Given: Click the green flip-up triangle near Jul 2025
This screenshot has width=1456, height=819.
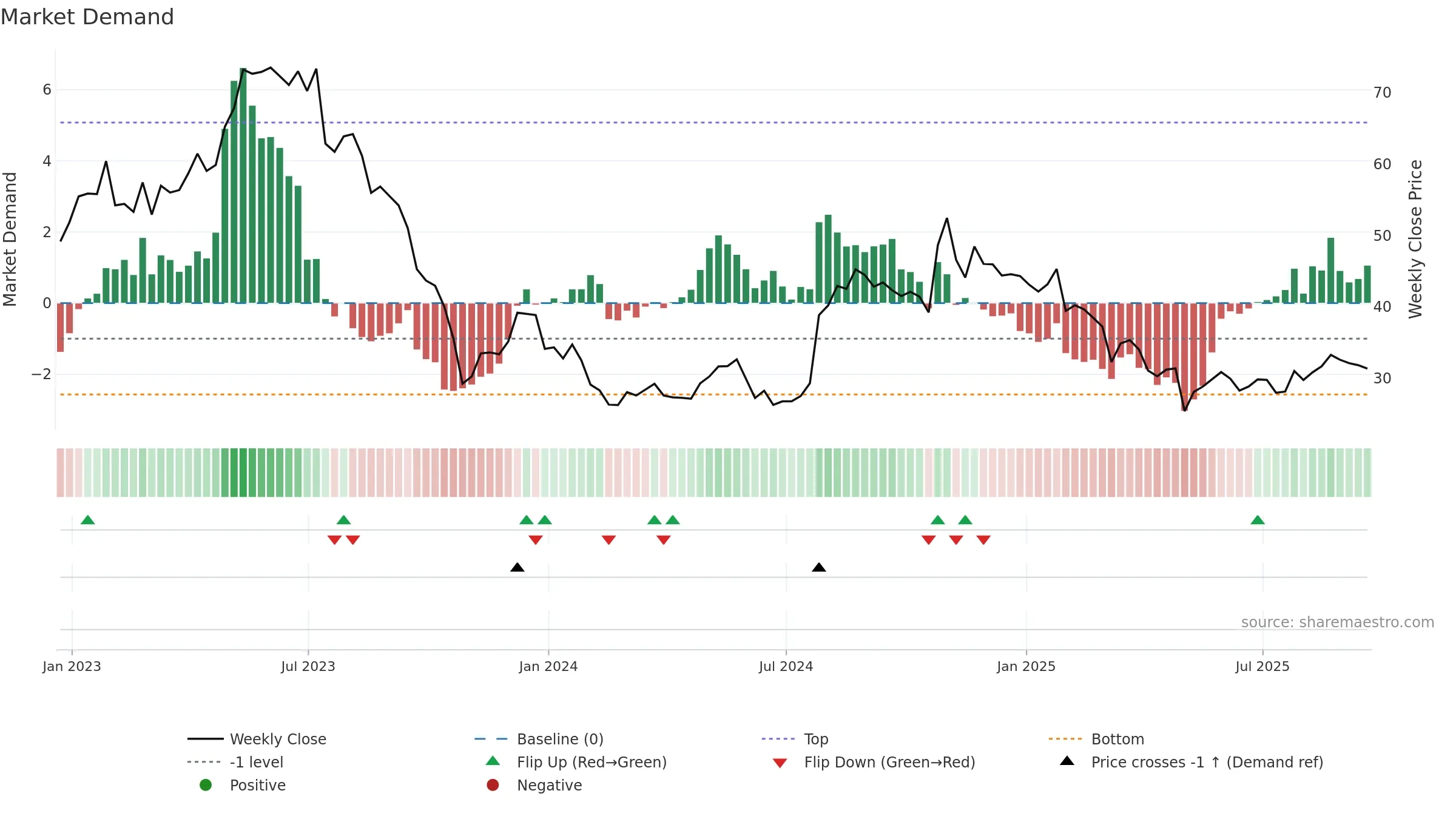Looking at the screenshot, I should [x=1258, y=520].
